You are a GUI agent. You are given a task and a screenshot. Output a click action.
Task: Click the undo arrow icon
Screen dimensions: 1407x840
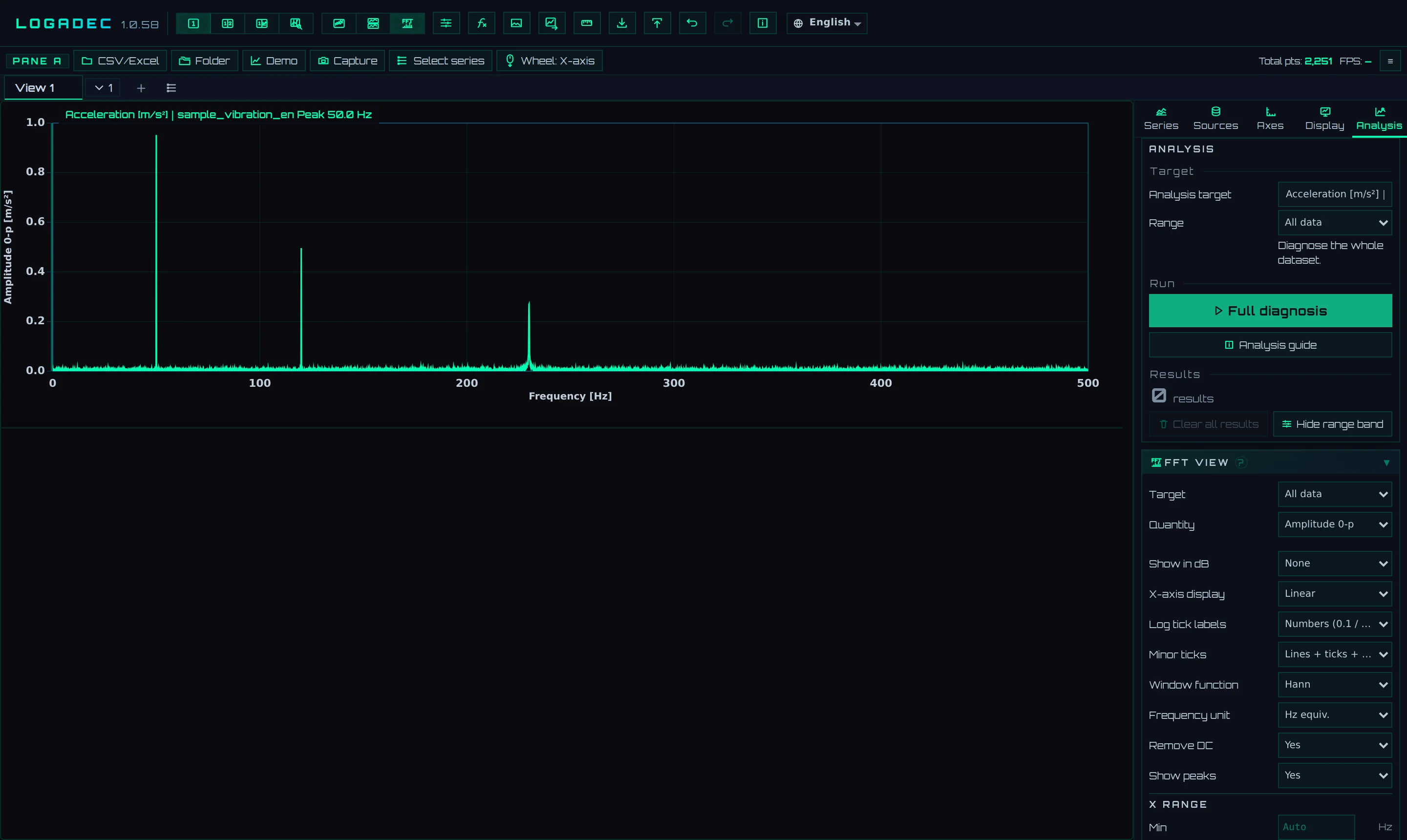click(692, 23)
